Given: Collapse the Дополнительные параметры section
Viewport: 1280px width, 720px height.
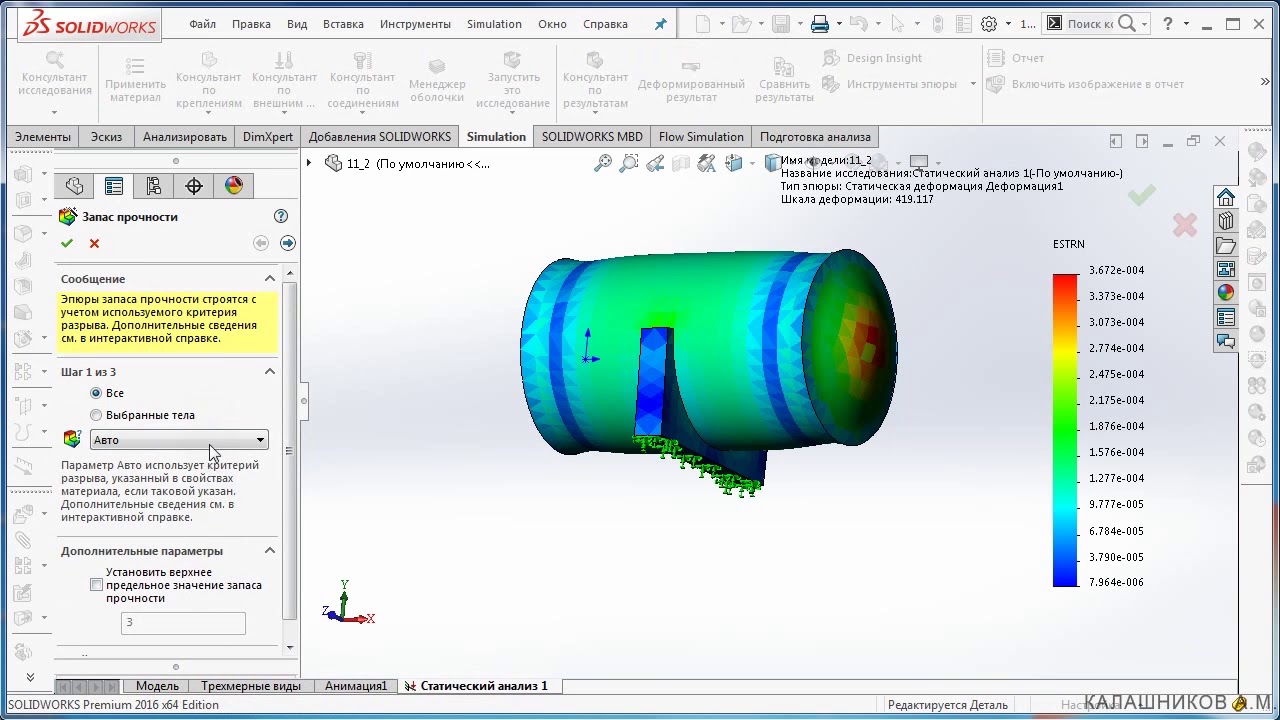Looking at the screenshot, I should (x=269, y=551).
